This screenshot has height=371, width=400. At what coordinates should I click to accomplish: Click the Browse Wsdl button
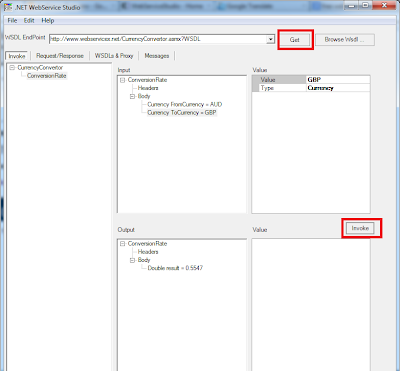pyautogui.click(x=345, y=39)
